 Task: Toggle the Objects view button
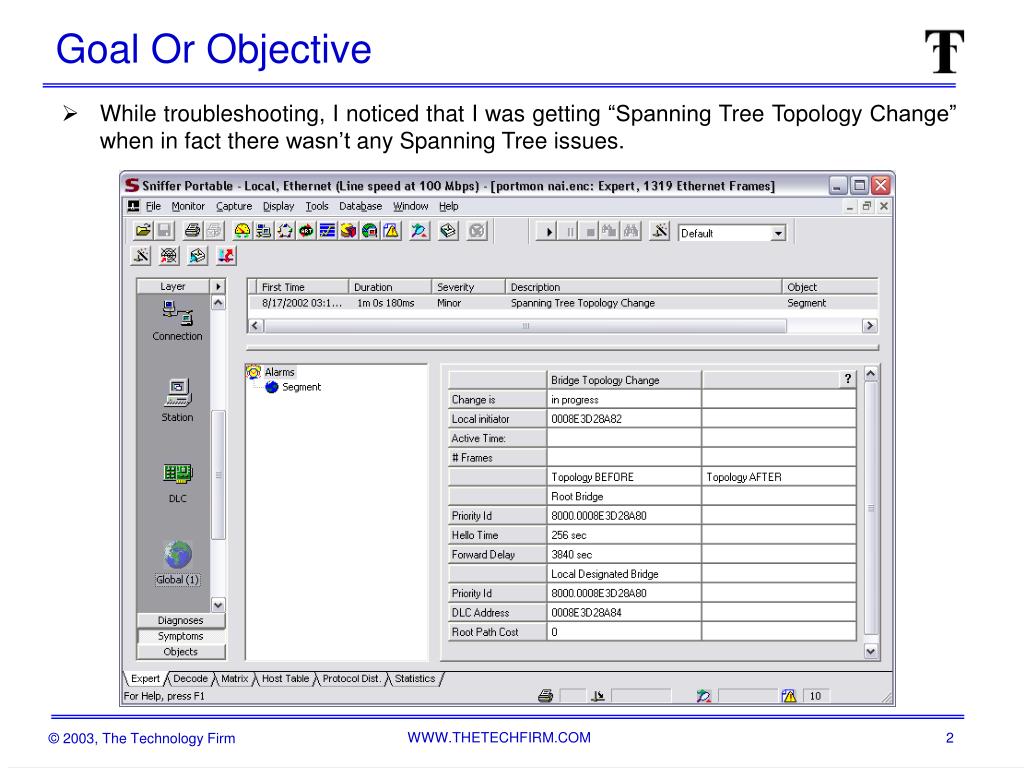click(x=180, y=651)
